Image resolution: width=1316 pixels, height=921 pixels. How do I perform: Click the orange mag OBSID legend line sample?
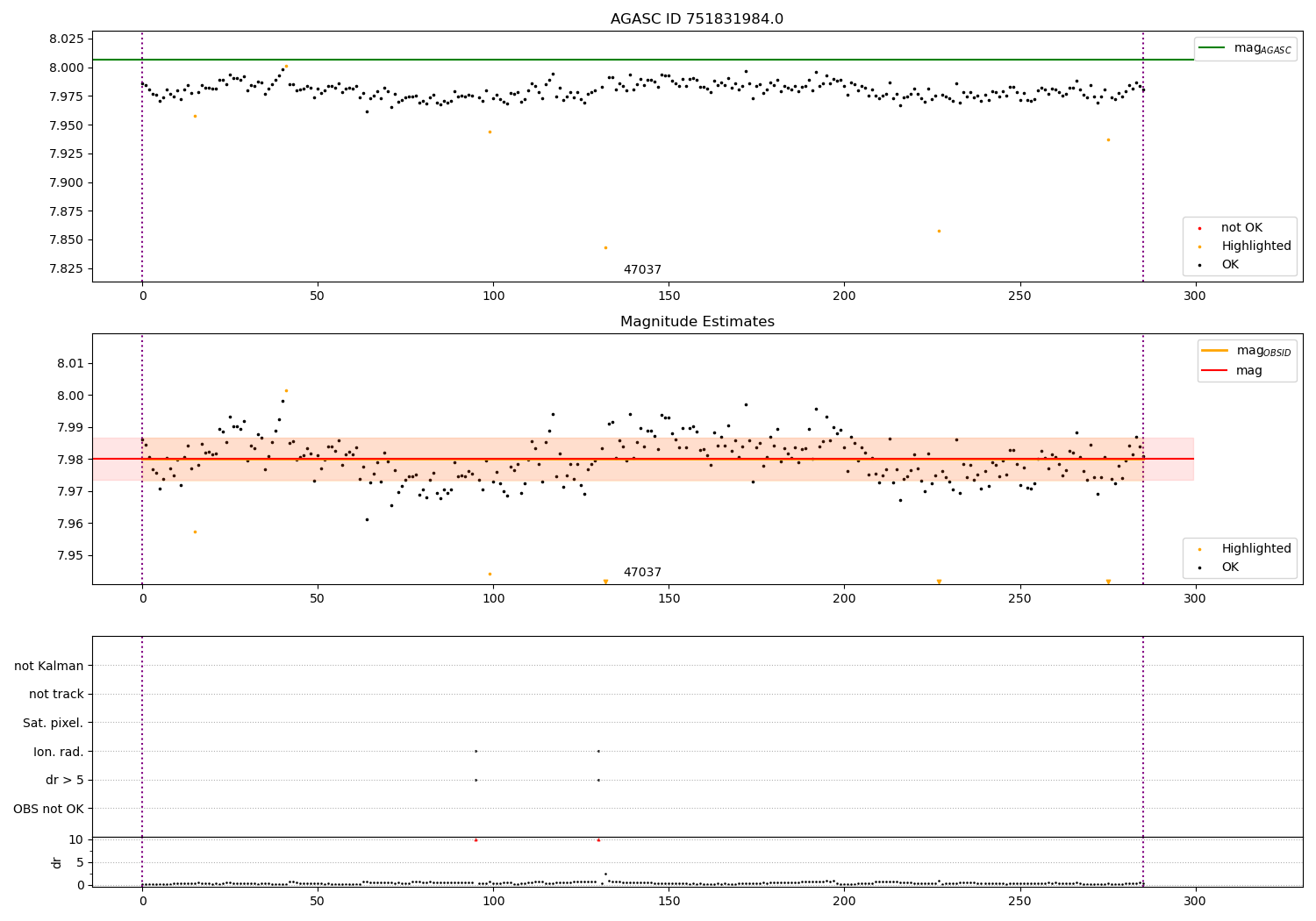pos(1215,351)
